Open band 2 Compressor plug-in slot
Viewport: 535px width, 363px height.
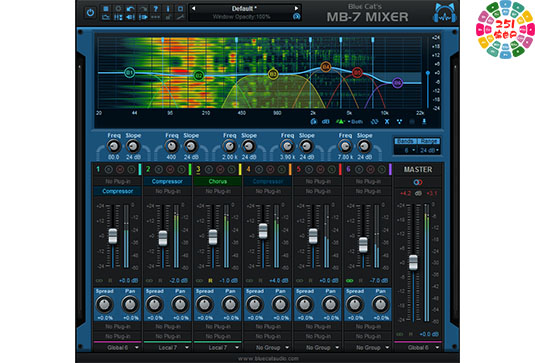(168, 181)
